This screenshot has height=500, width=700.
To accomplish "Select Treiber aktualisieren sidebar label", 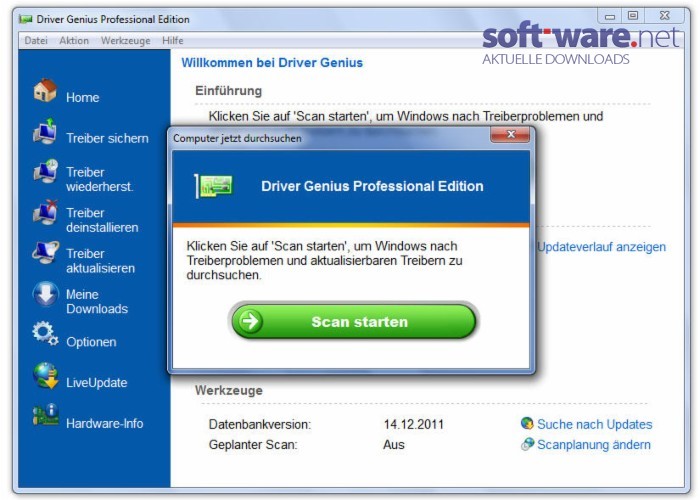I will click(100, 261).
